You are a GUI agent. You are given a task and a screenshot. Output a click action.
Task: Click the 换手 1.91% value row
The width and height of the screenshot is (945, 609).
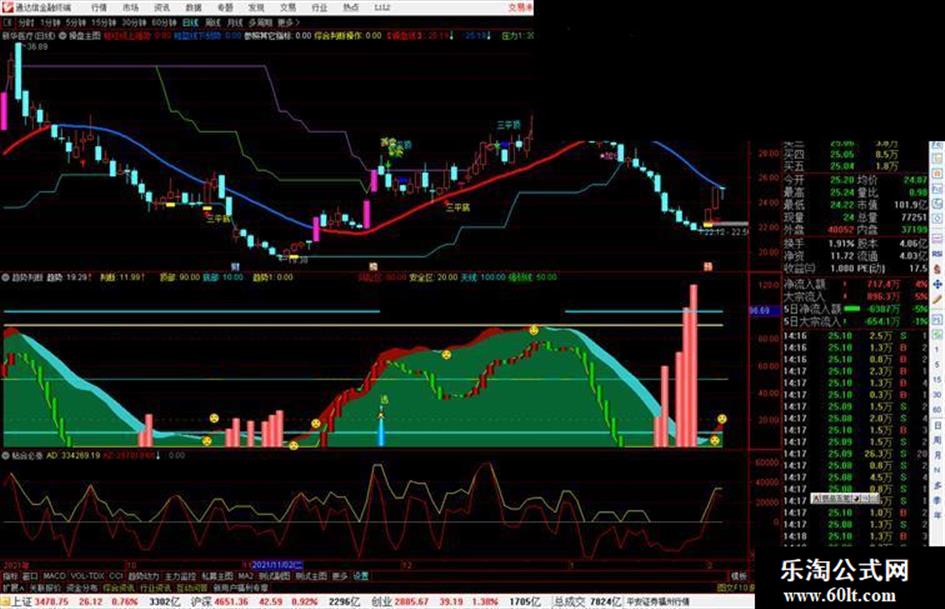(x=818, y=244)
